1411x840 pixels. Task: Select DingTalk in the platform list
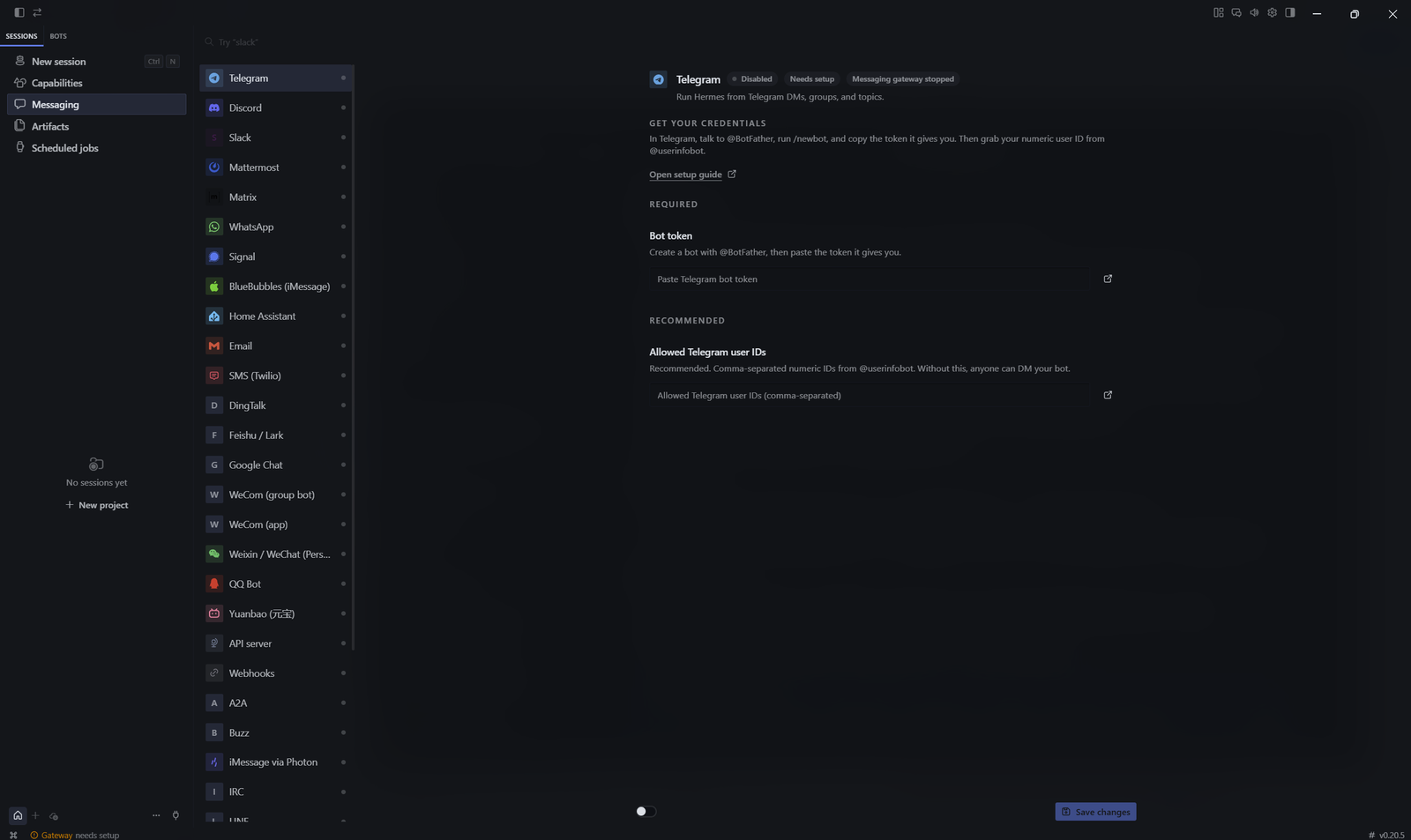pos(276,405)
